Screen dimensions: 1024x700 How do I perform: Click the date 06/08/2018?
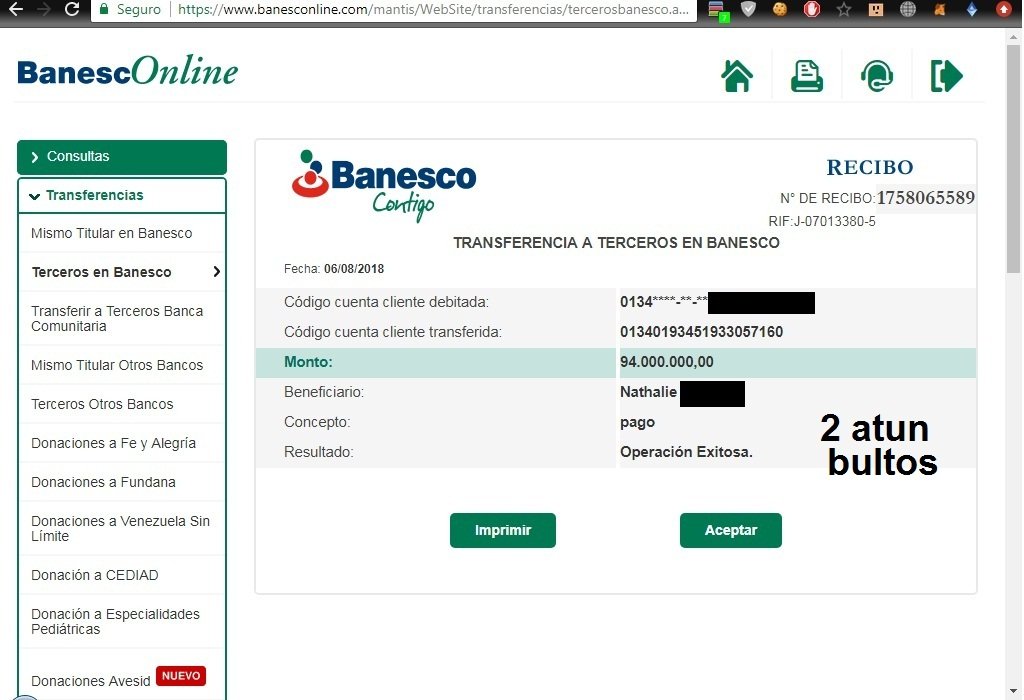pyautogui.click(x=354, y=269)
